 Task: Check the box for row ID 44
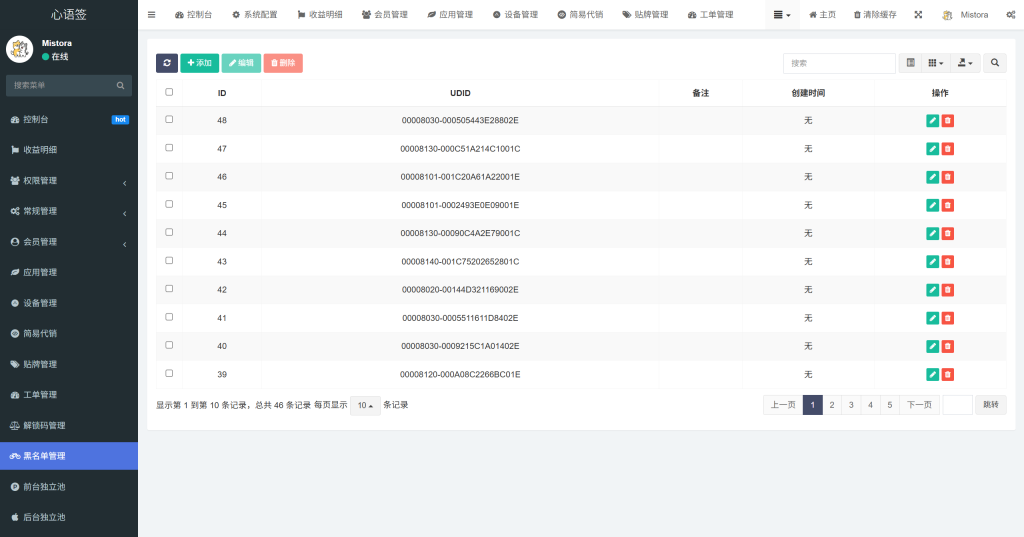pos(169,232)
